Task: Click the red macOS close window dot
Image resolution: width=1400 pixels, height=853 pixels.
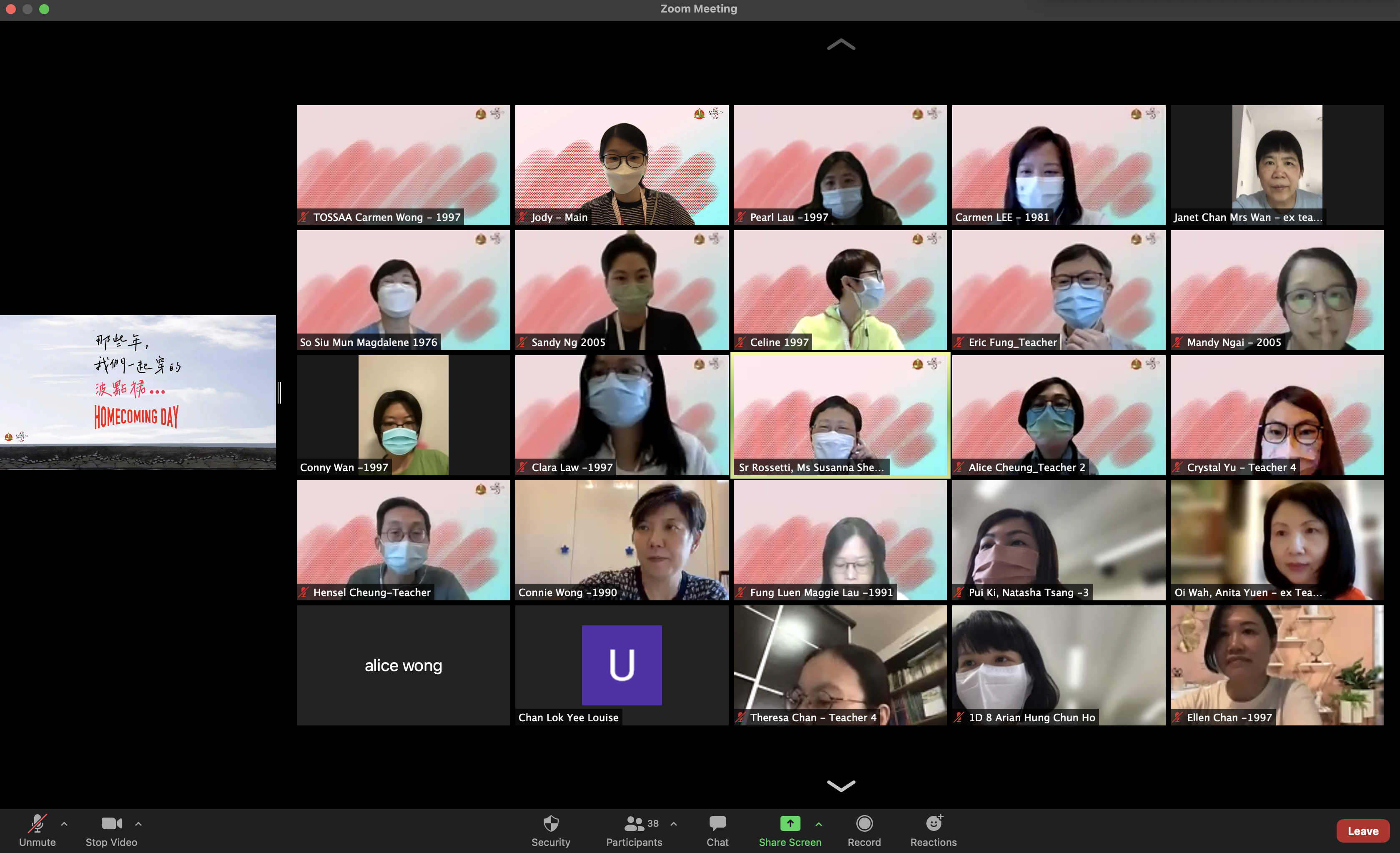Action: point(10,9)
